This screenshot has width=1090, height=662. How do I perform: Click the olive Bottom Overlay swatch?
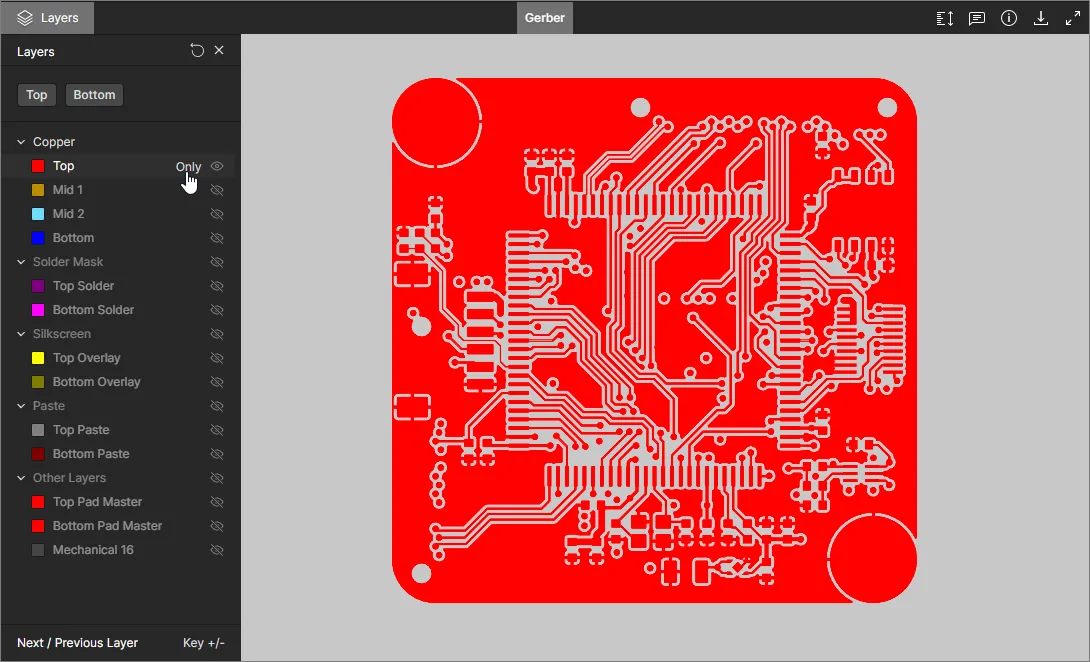38,382
